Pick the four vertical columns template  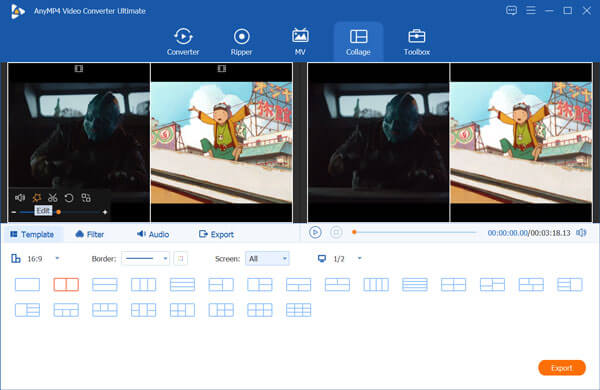pos(376,284)
